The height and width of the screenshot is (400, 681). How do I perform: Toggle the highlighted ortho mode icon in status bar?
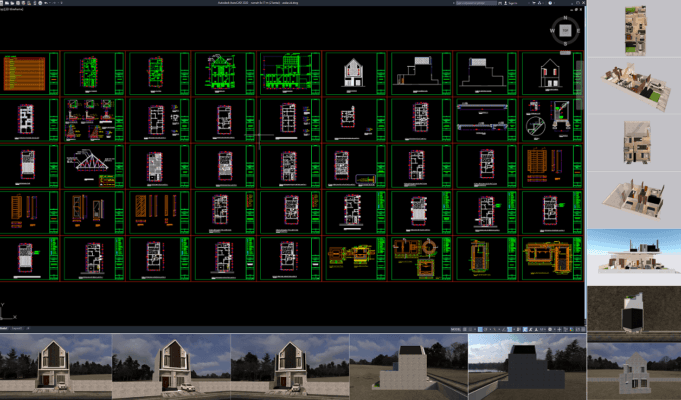pyautogui.click(x=480, y=329)
